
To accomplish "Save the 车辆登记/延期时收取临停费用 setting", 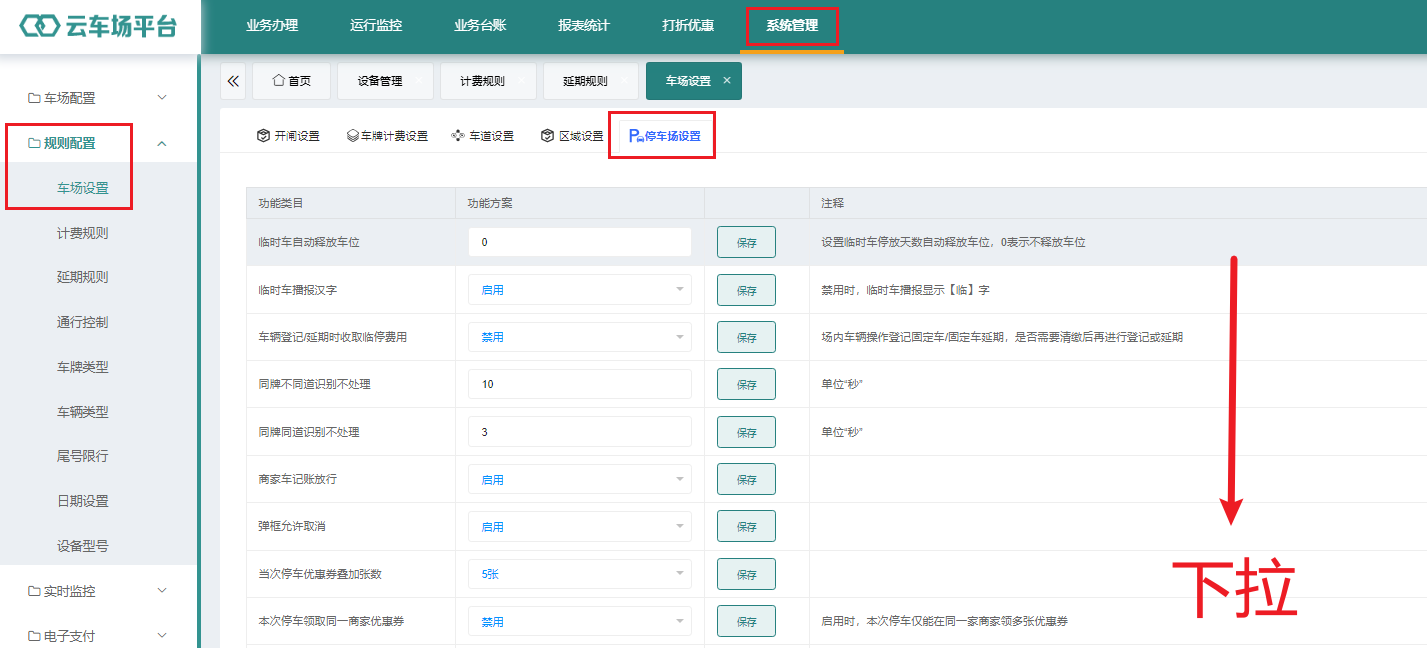I will coord(746,337).
